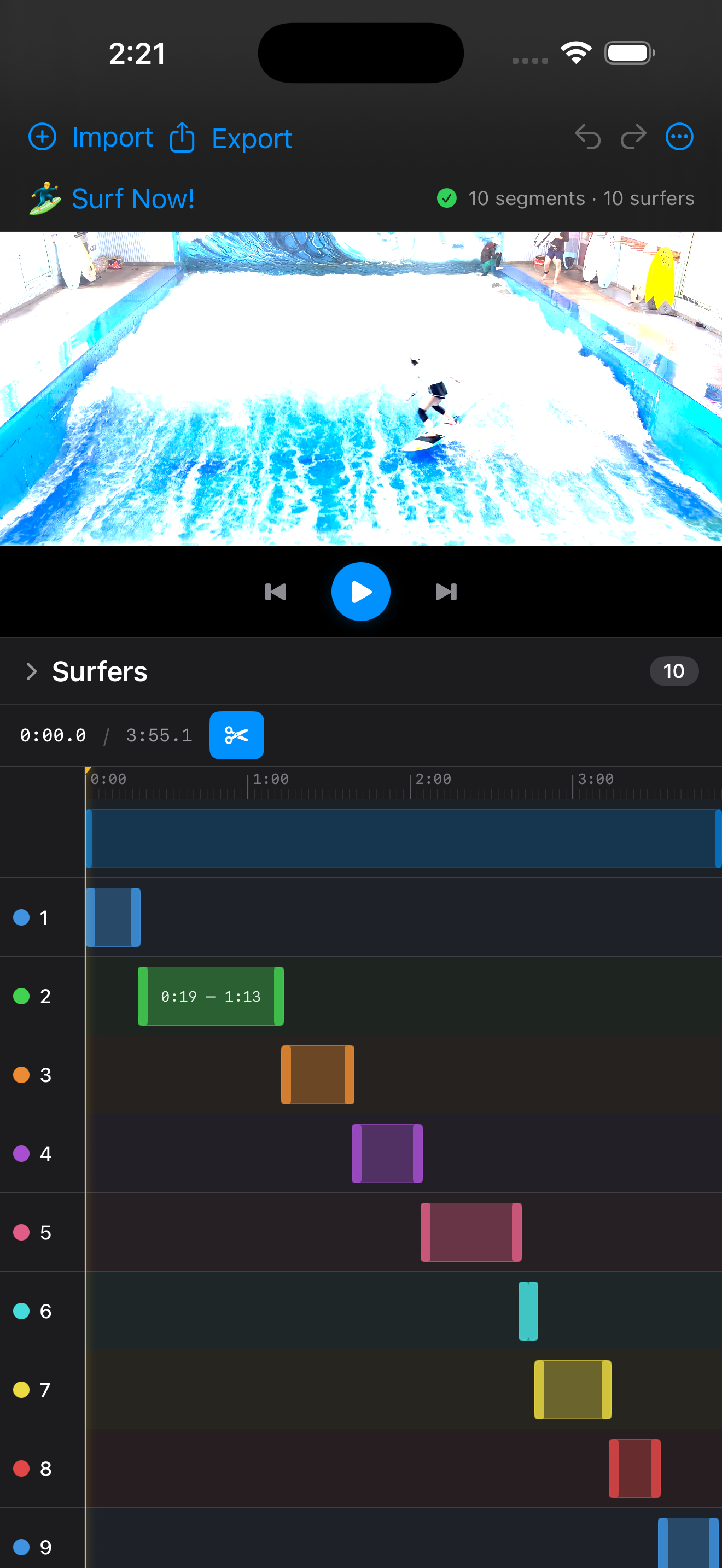Tap the red dot of surfer 8
Screen dimensions: 722x1568
click(21, 1468)
